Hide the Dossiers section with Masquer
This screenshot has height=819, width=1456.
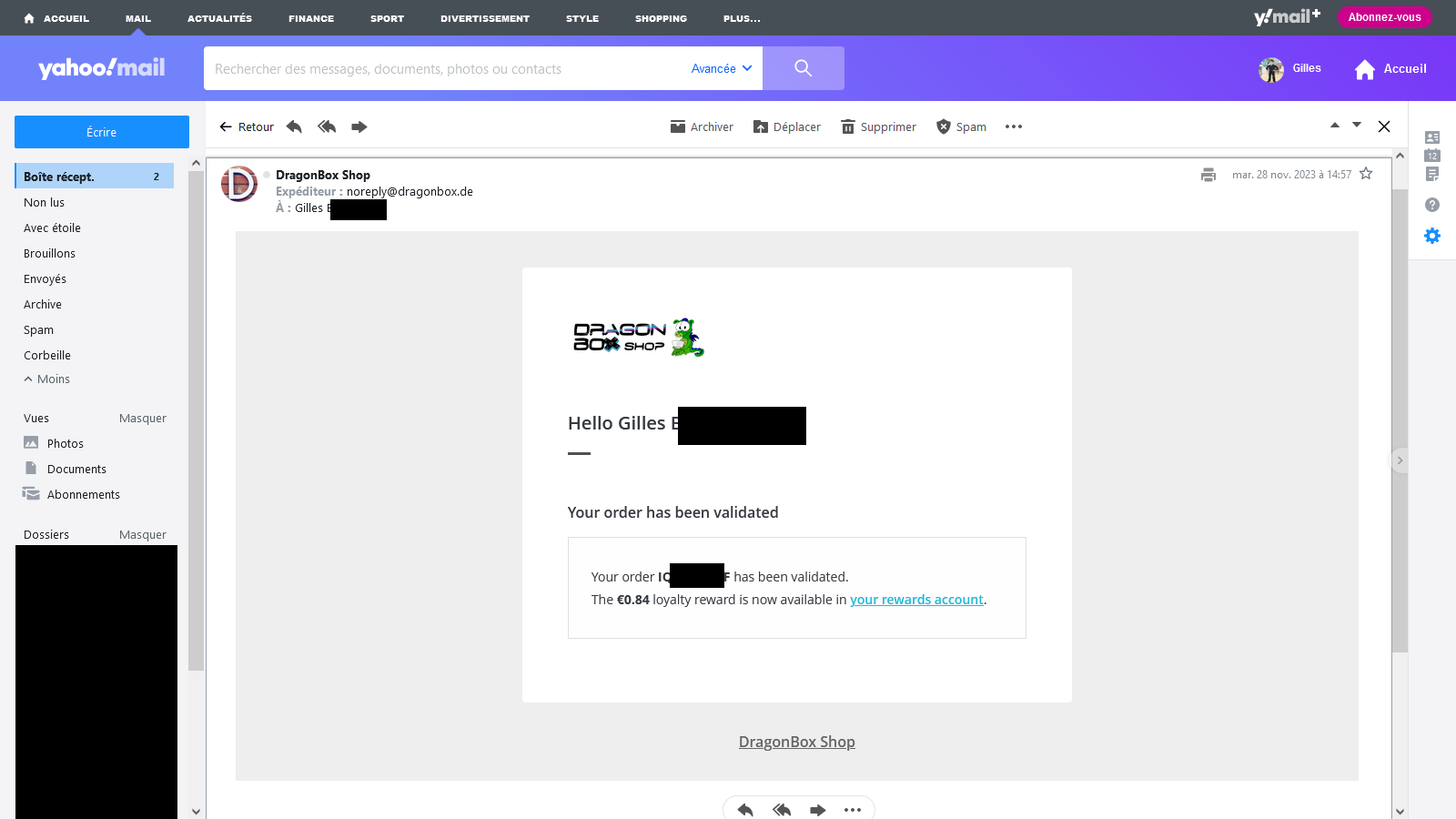point(142,535)
